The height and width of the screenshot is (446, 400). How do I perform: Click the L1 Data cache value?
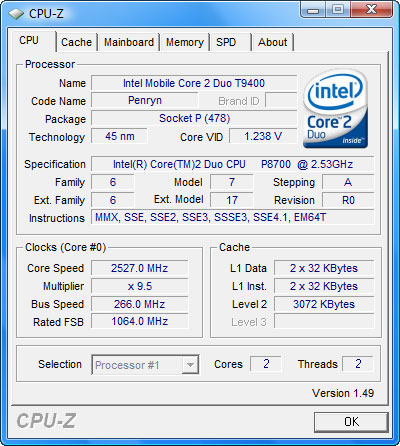click(x=324, y=268)
